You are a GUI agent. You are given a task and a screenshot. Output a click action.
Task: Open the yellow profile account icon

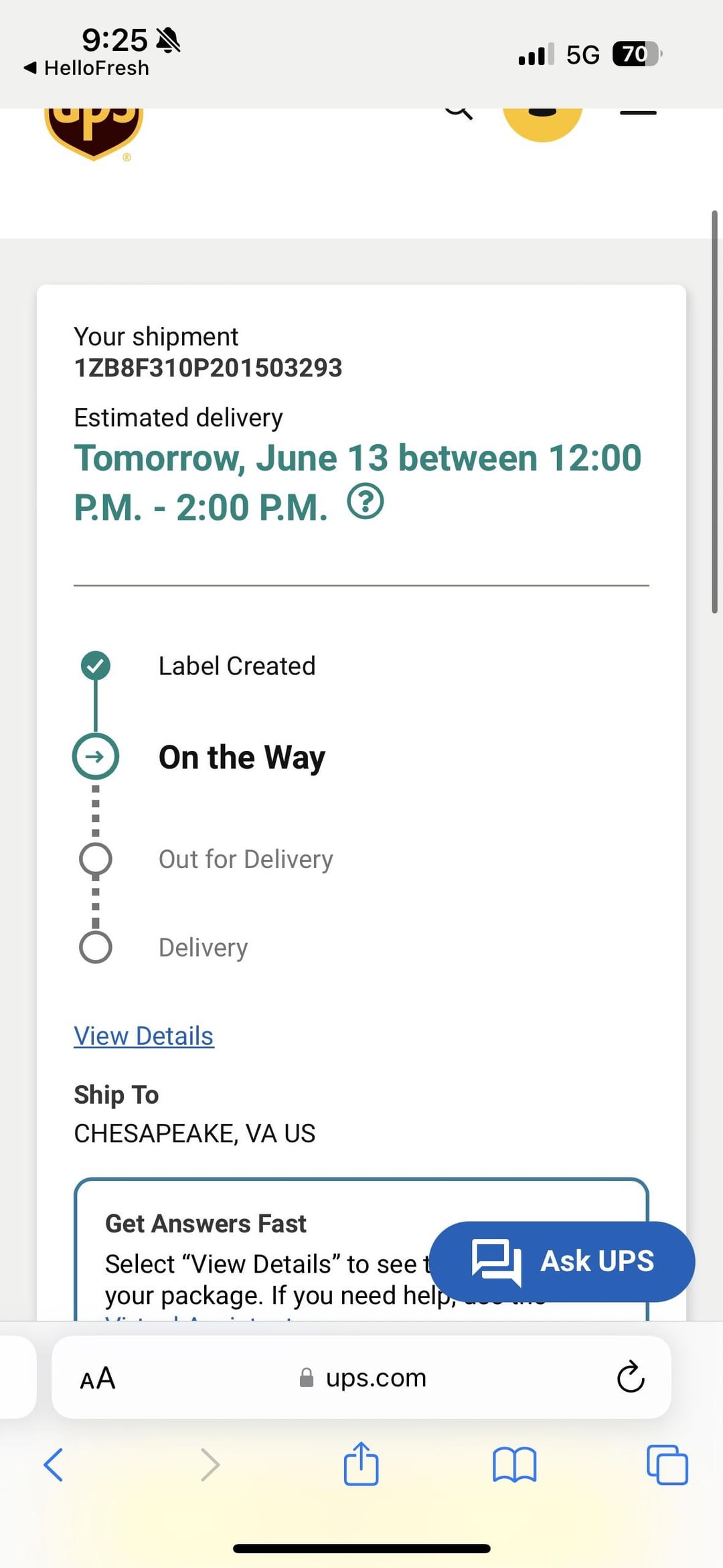click(542, 121)
